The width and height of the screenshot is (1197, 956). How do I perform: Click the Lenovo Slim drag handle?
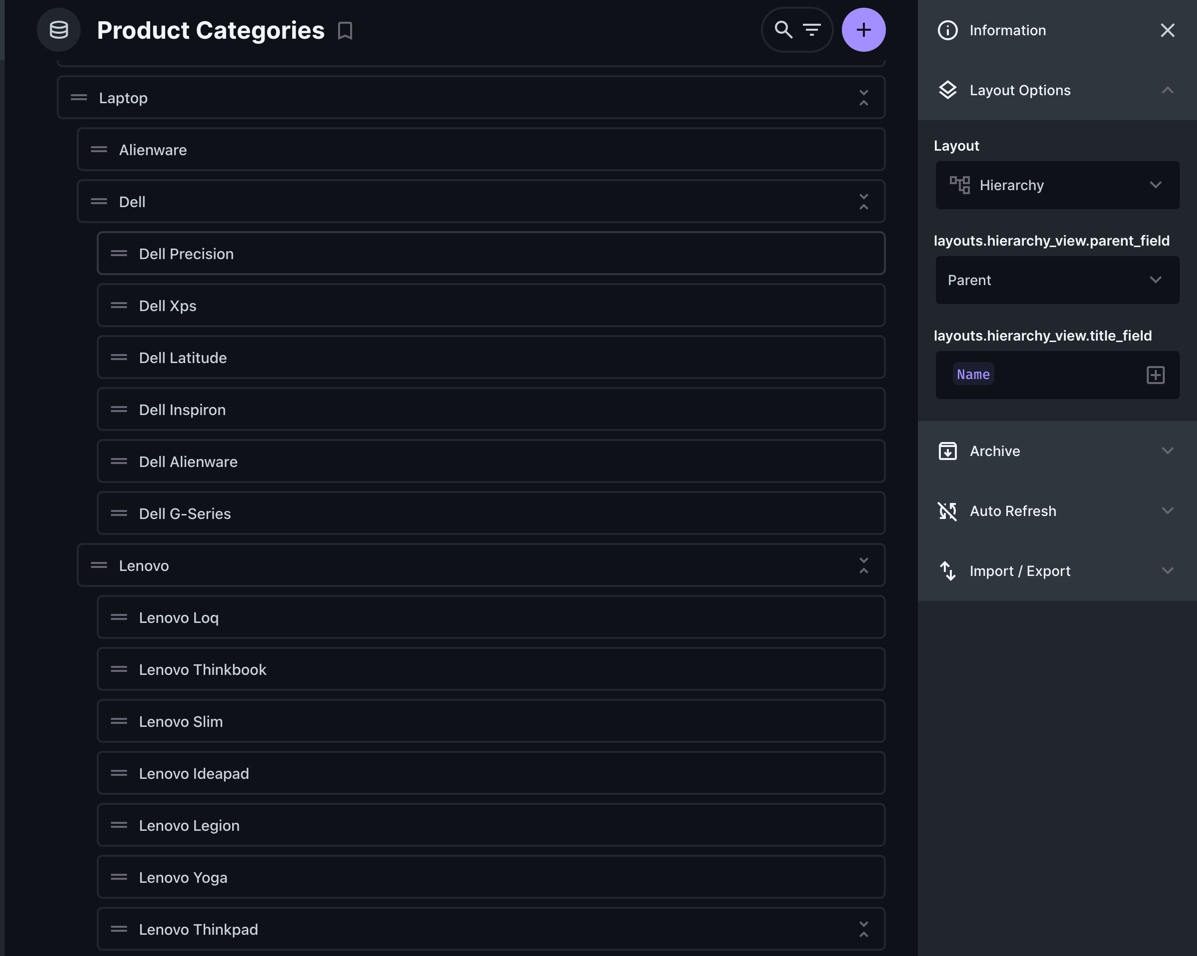tap(118, 721)
